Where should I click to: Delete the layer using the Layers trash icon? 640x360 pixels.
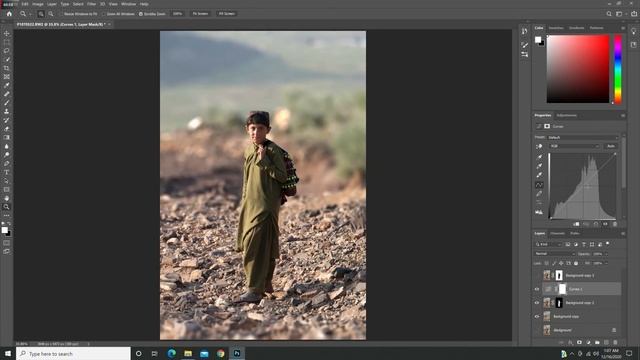click(615, 342)
